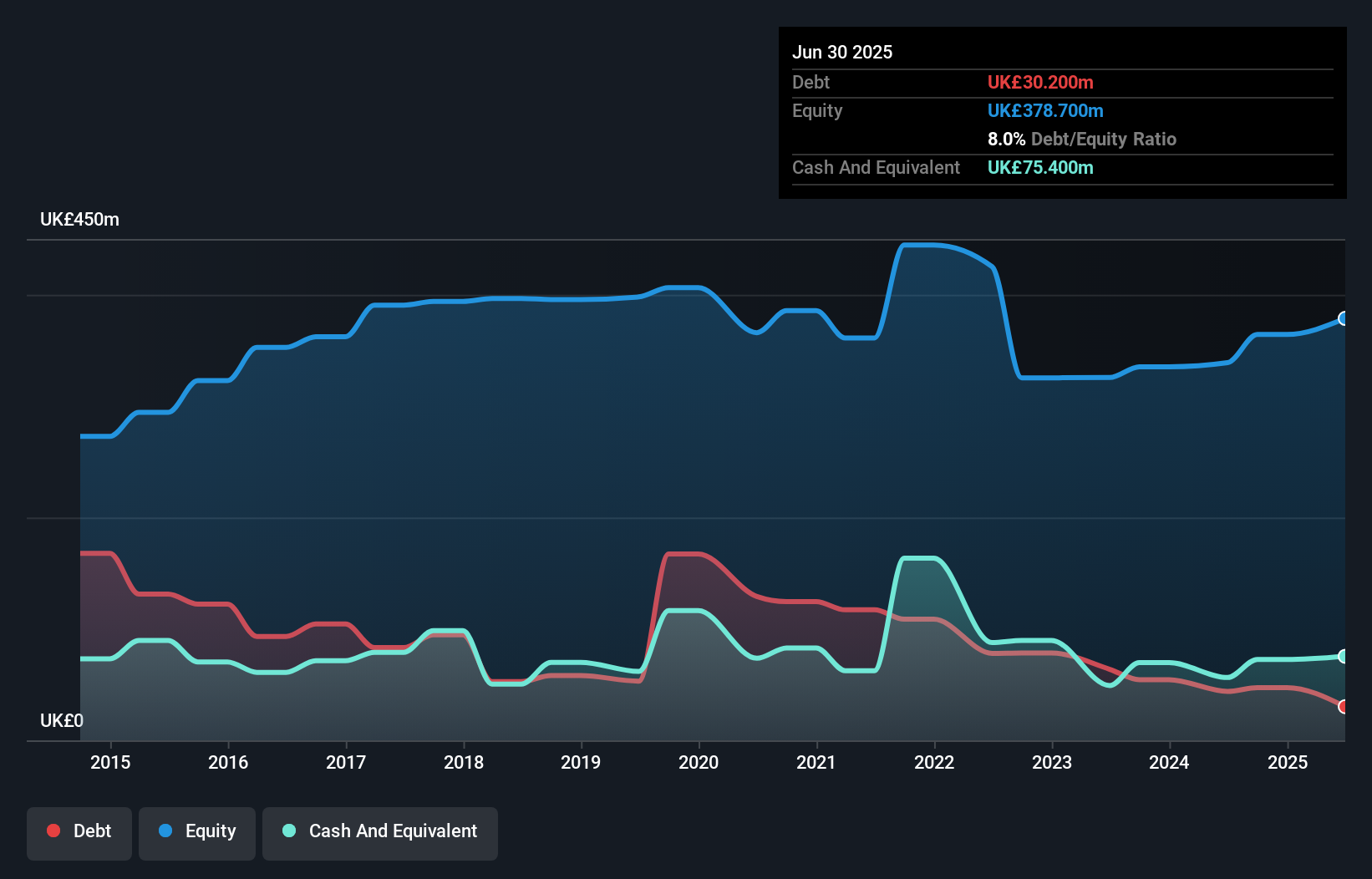Click the UK£450m axis label
Viewport: 1372px width, 879px height.
(79, 219)
